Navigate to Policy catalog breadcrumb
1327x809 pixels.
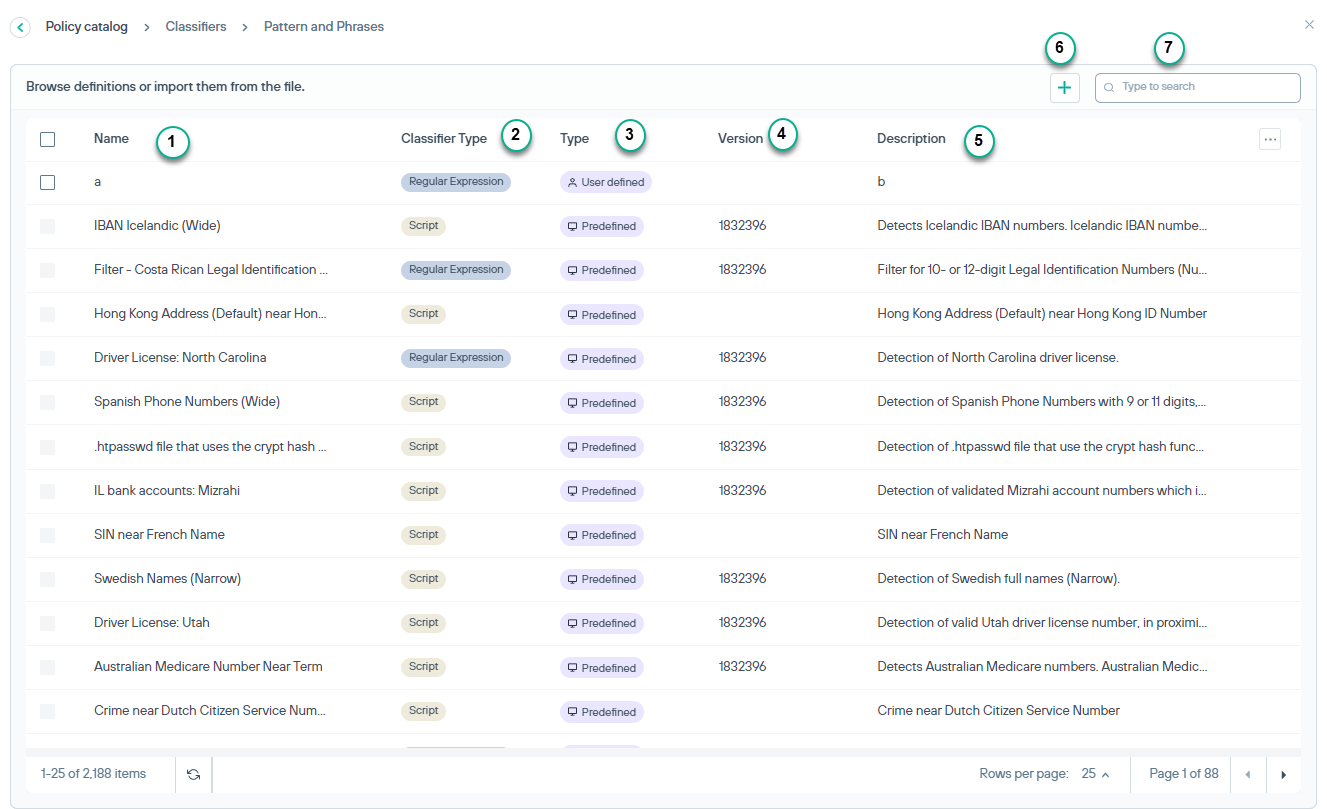click(x=87, y=27)
